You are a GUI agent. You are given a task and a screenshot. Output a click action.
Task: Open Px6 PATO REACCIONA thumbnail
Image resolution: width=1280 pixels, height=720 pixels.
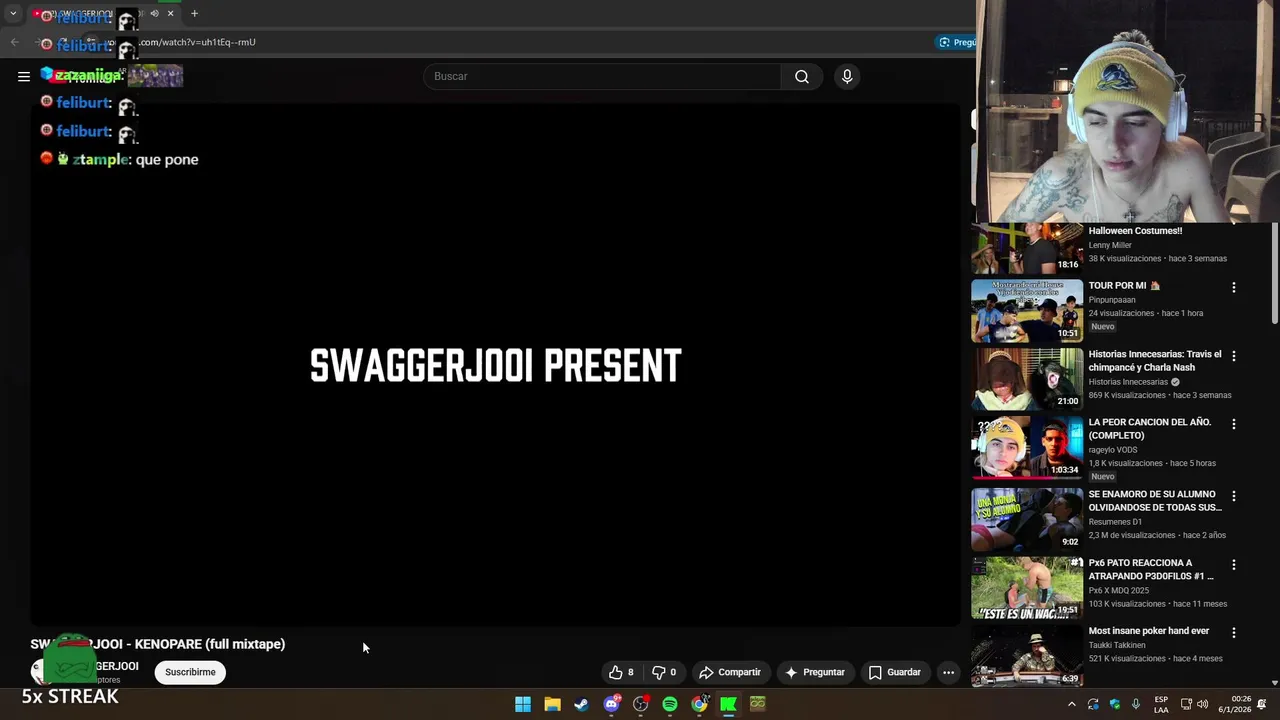tap(1027, 588)
